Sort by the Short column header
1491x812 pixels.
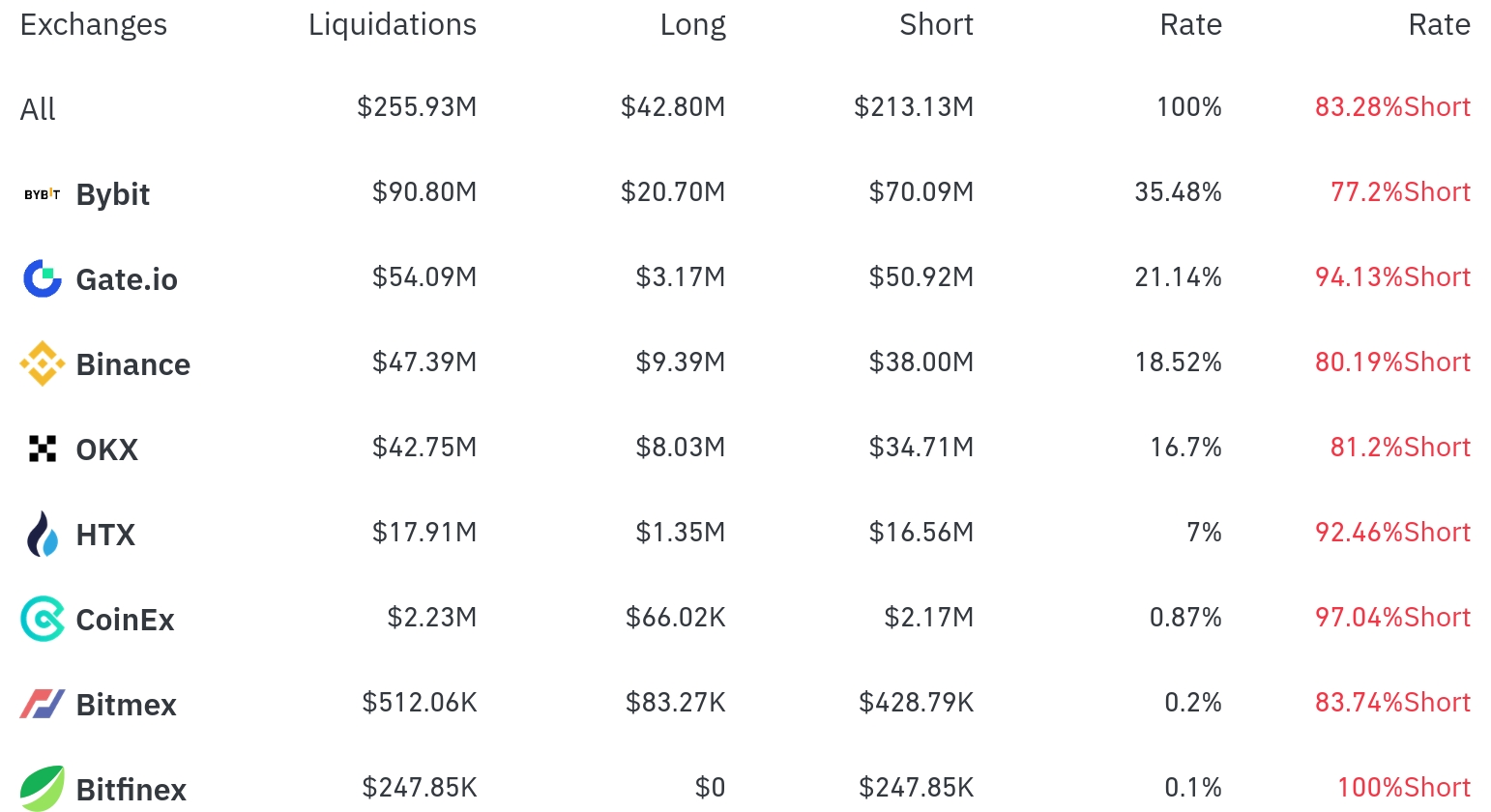click(x=936, y=25)
